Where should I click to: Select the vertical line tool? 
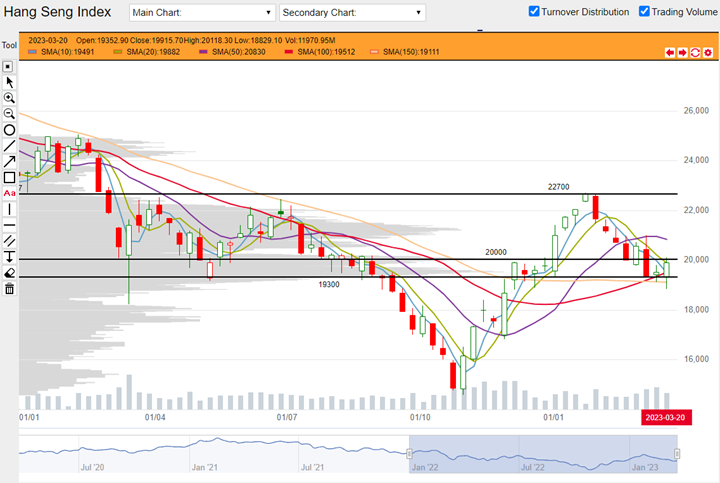9,209
